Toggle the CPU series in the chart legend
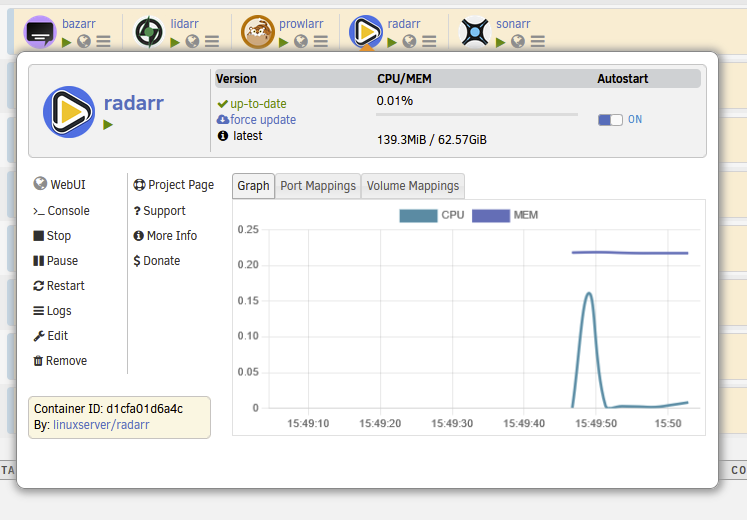The height and width of the screenshot is (520, 747). pyautogui.click(x=432, y=215)
